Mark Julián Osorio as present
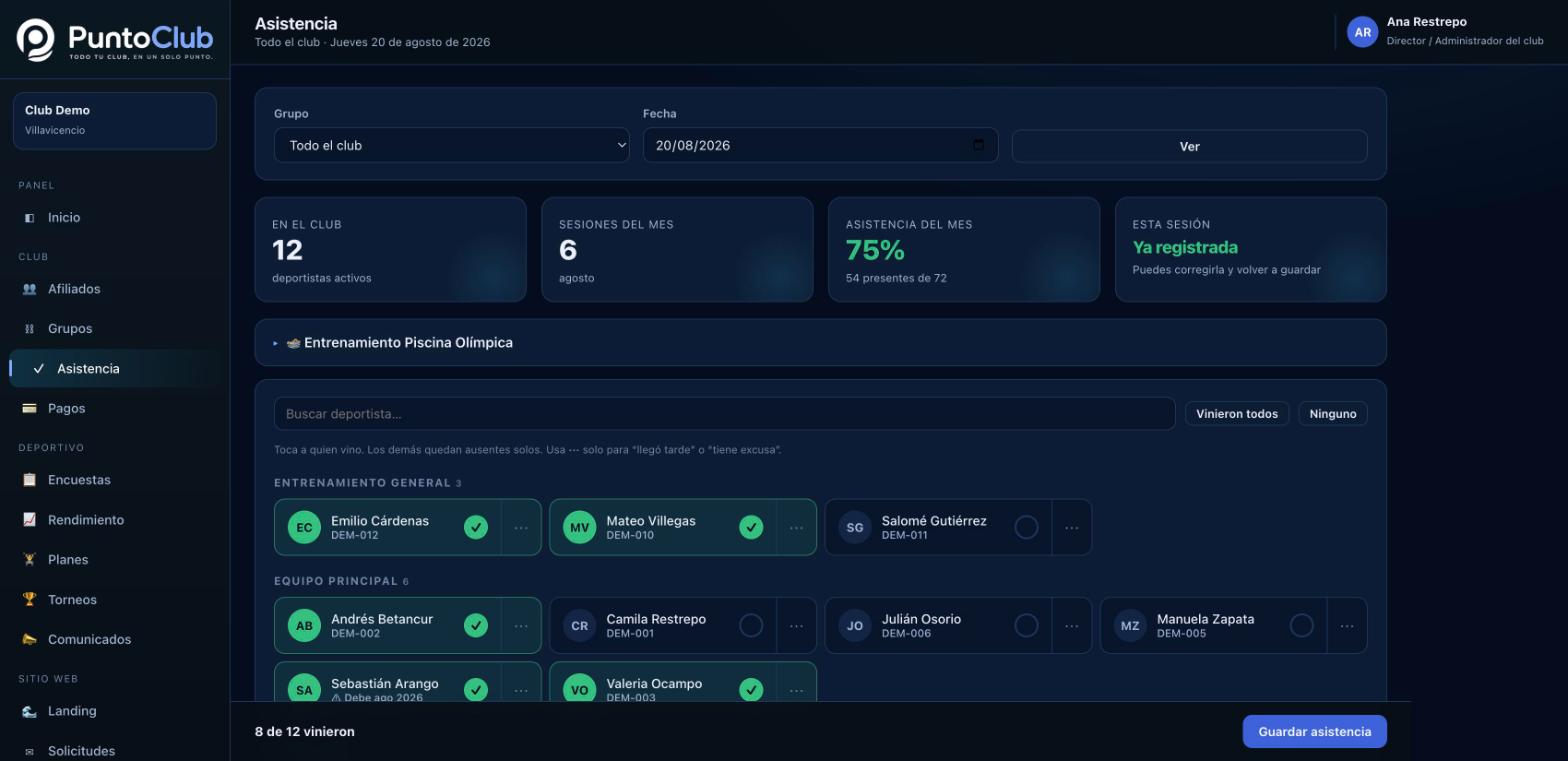Viewport: 1568px width, 761px height. (x=1026, y=626)
